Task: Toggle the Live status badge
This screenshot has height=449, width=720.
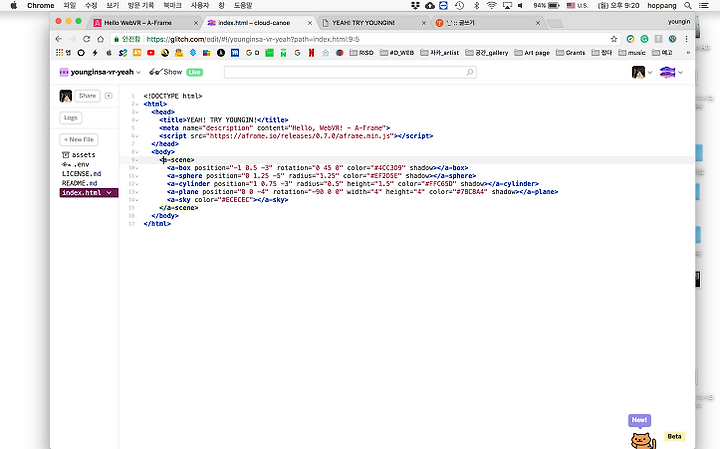Action: coord(195,72)
